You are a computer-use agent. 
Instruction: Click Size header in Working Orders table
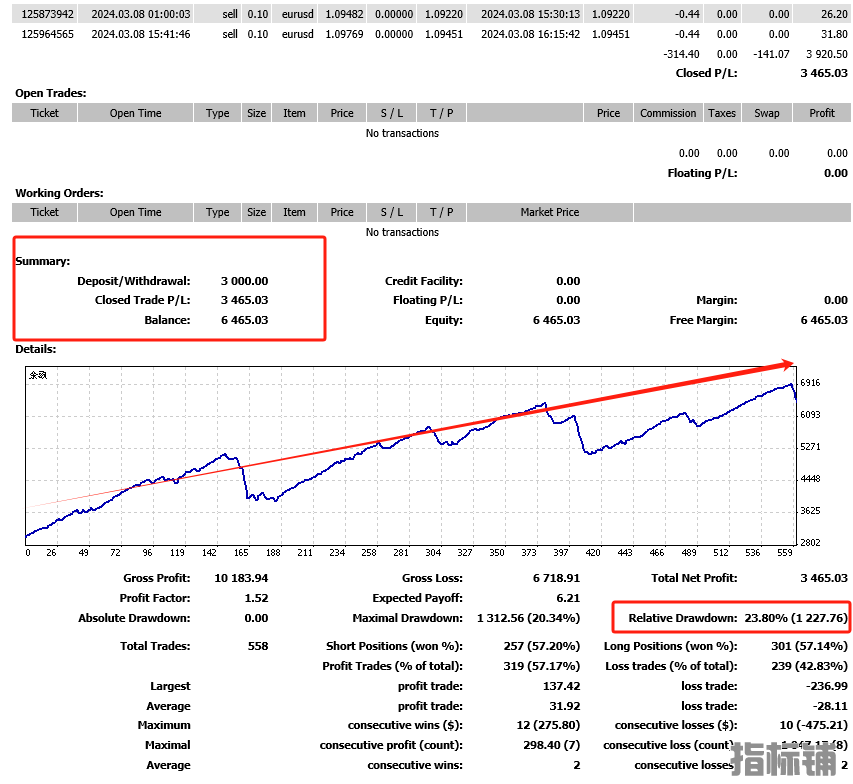coord(256,212)
